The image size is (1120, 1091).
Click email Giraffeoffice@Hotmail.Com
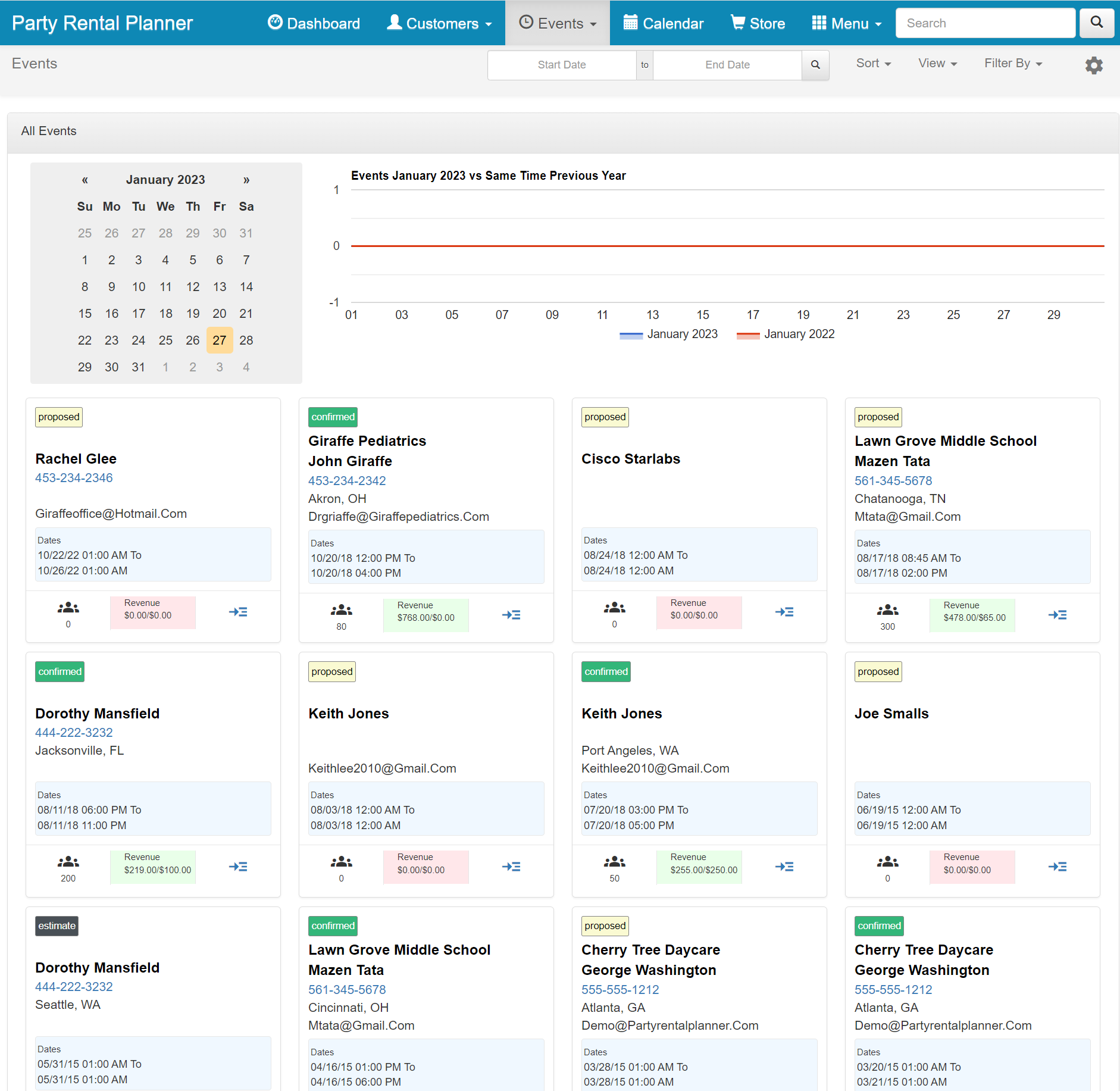click(111, 514)
